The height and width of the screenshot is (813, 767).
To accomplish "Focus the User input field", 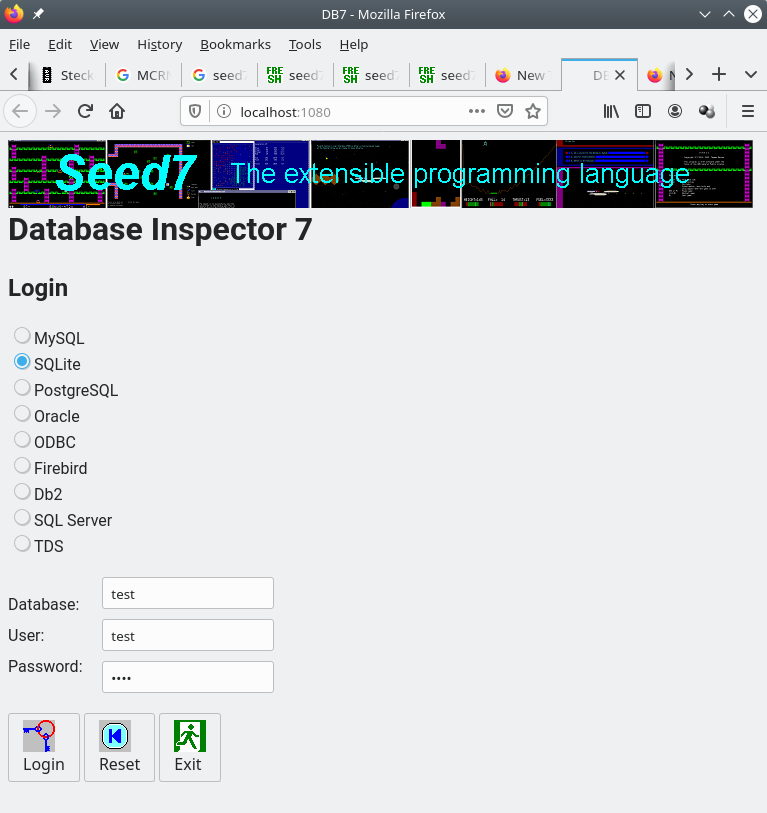I will point(188,635).
